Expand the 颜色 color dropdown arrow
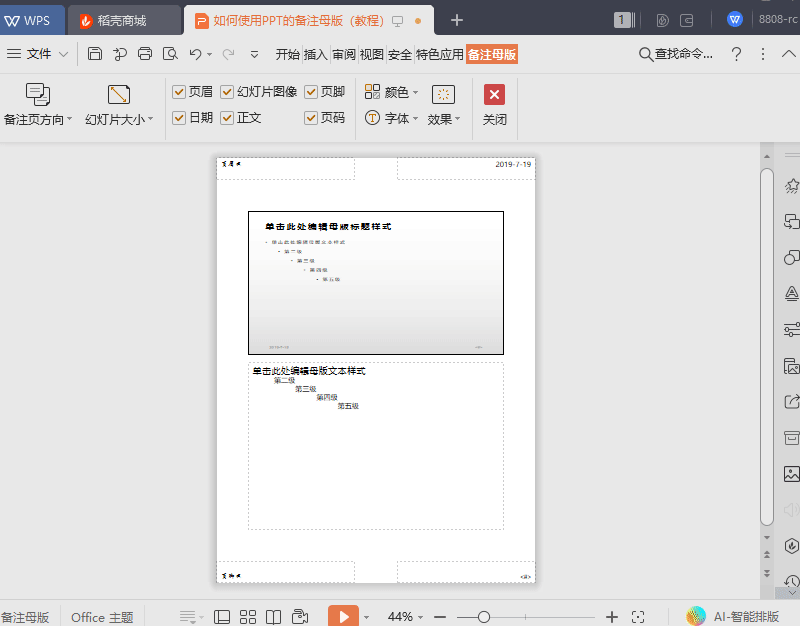This screenshot has width=800, height=626. [415, 92]
